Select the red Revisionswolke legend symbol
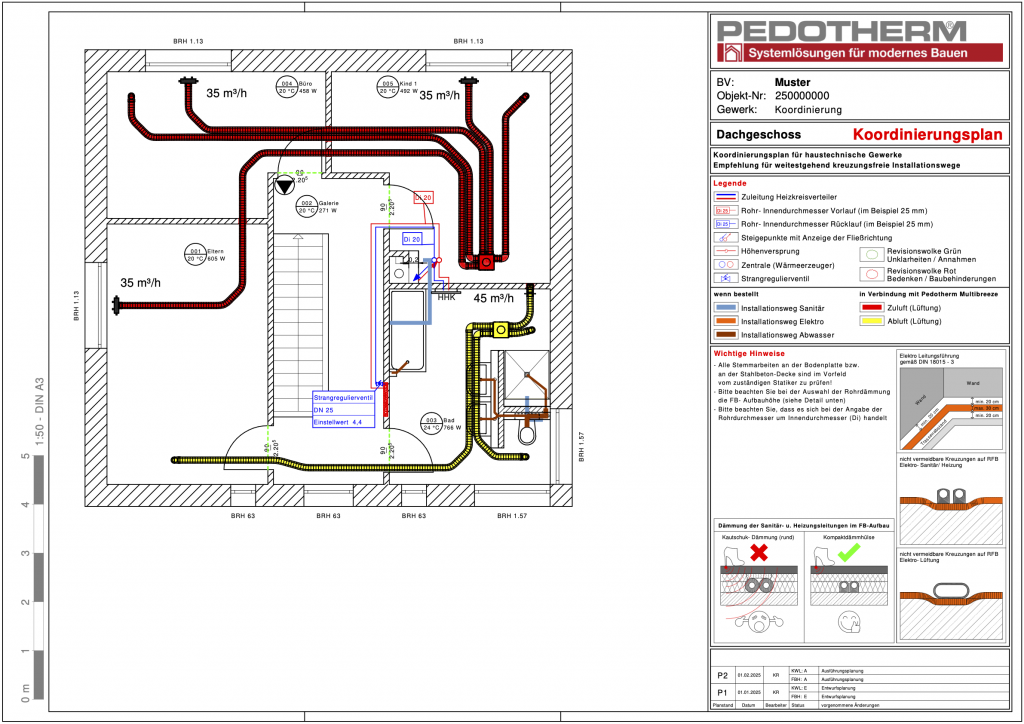 871,274
